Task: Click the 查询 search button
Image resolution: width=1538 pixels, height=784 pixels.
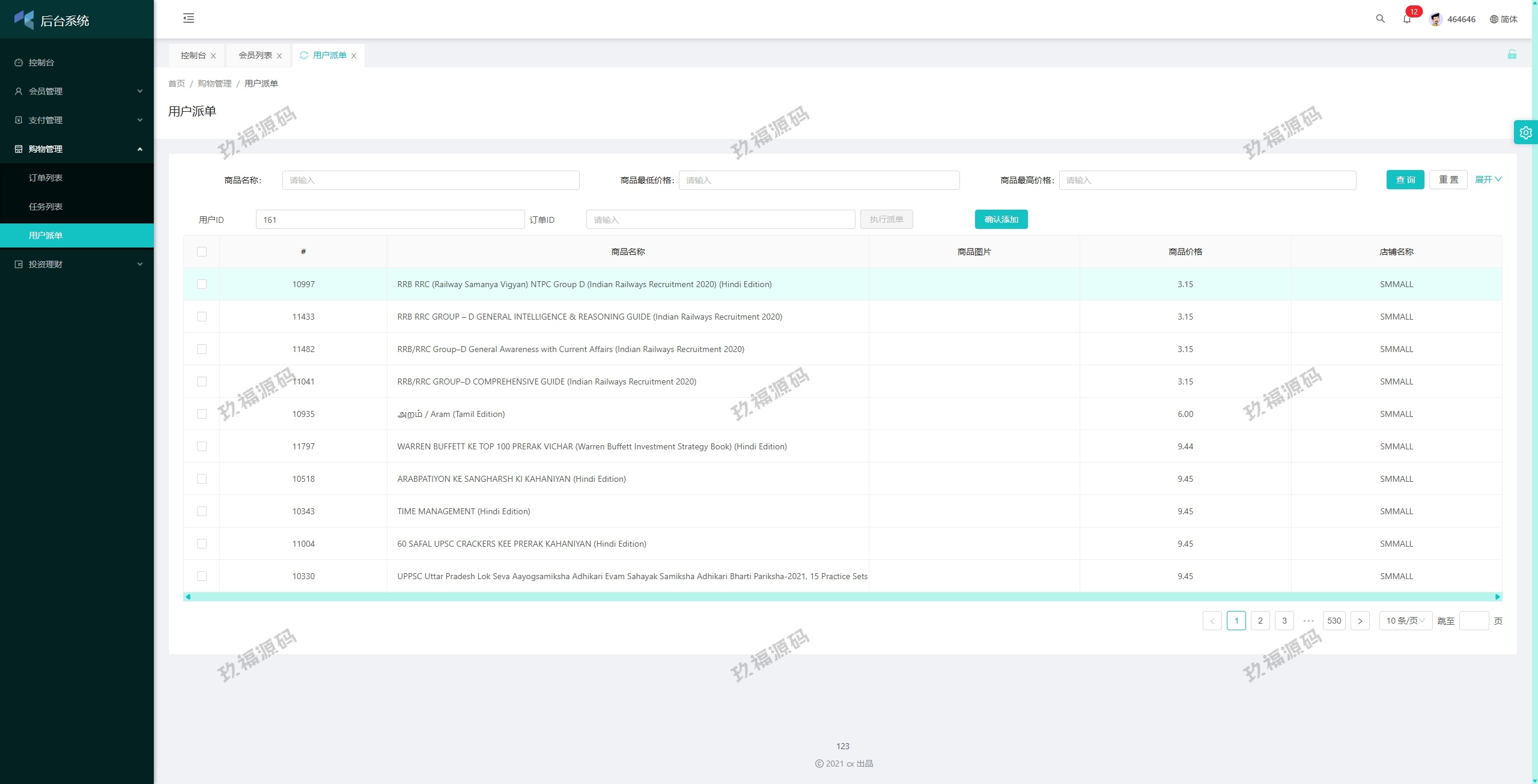Action: (x=1405, y=180)
